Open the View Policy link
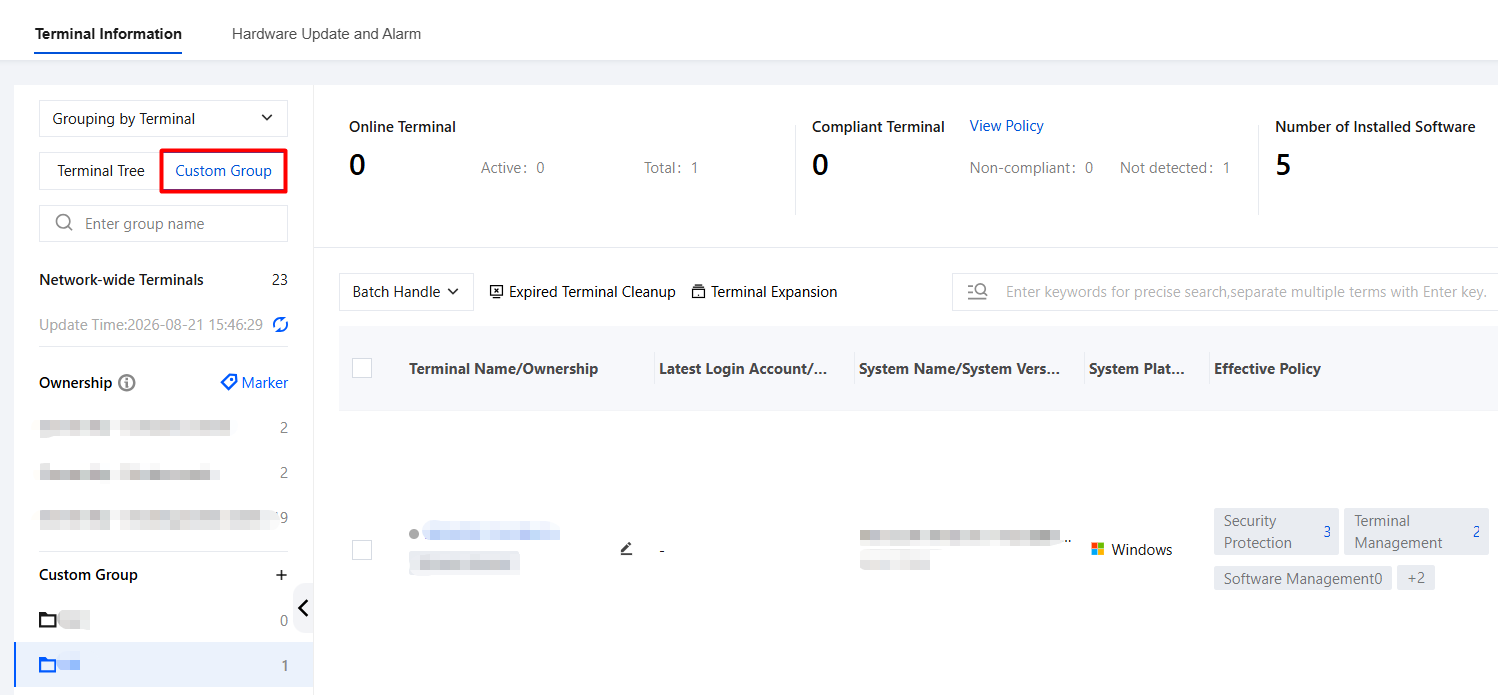1498x695 pixels. [1006, 126]
